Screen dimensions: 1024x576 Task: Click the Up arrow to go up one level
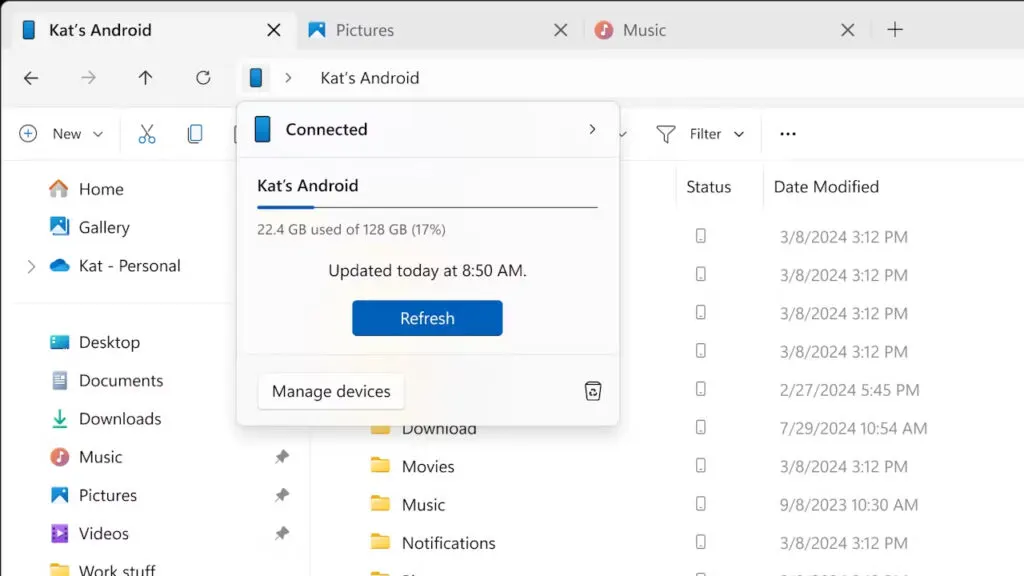point(145,77)
